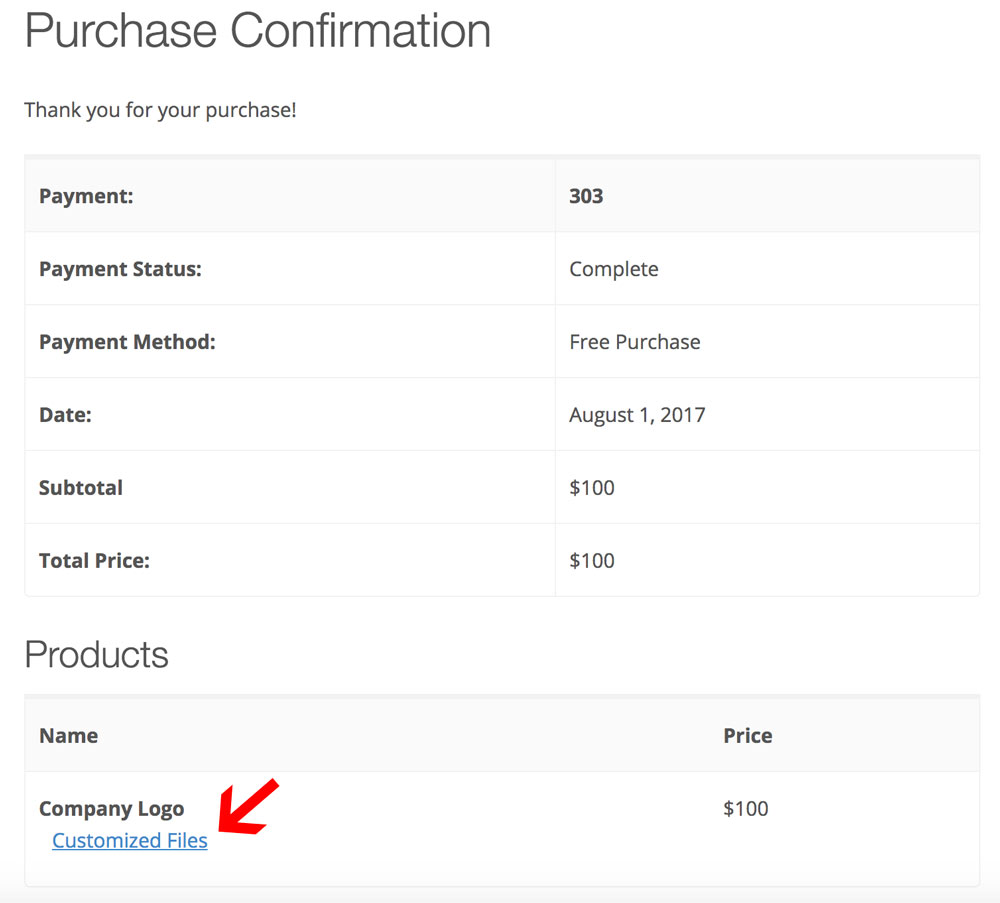
Task: Click the Company Logo $100 price
Action: [746, 809]
